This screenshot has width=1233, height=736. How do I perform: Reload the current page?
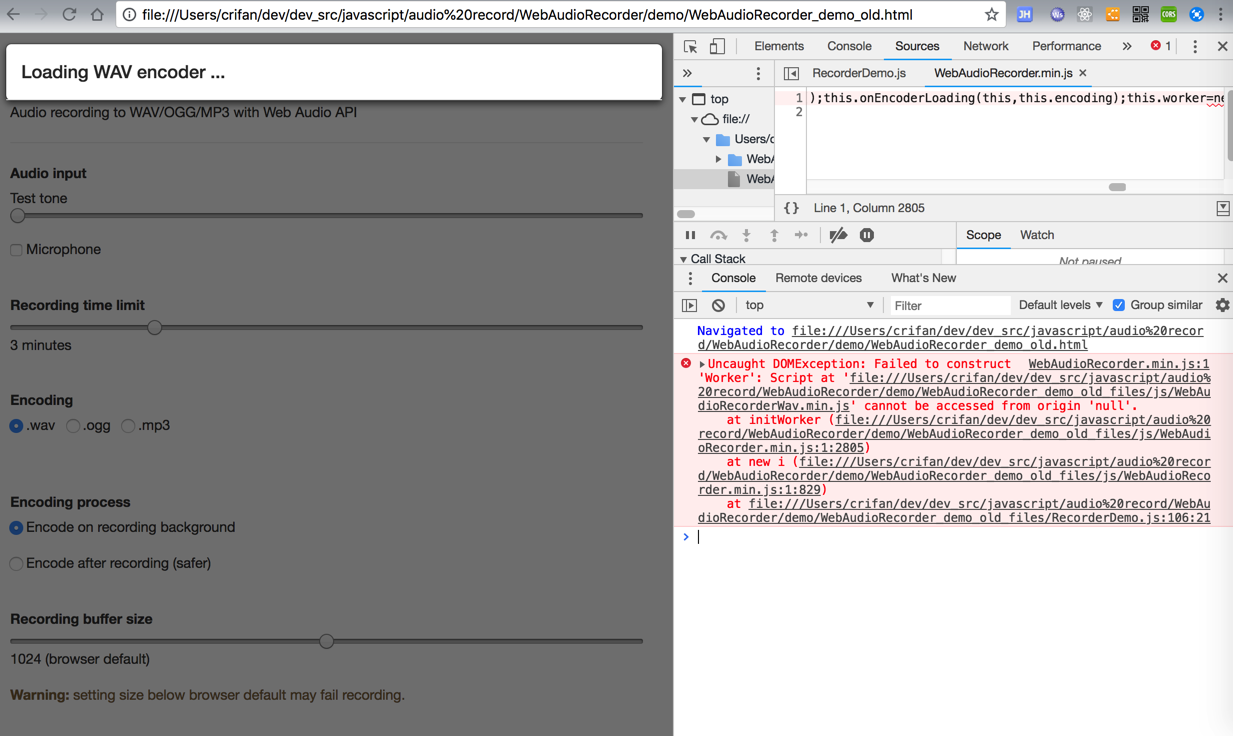click(69, 15)
